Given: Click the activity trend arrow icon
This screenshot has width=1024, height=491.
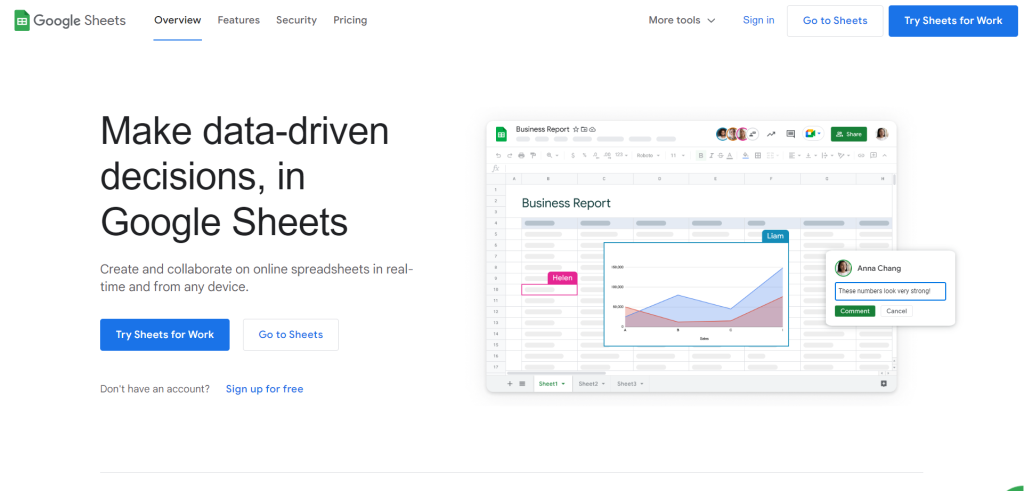Looking at the screenshot, I should [x=771, y=134].
